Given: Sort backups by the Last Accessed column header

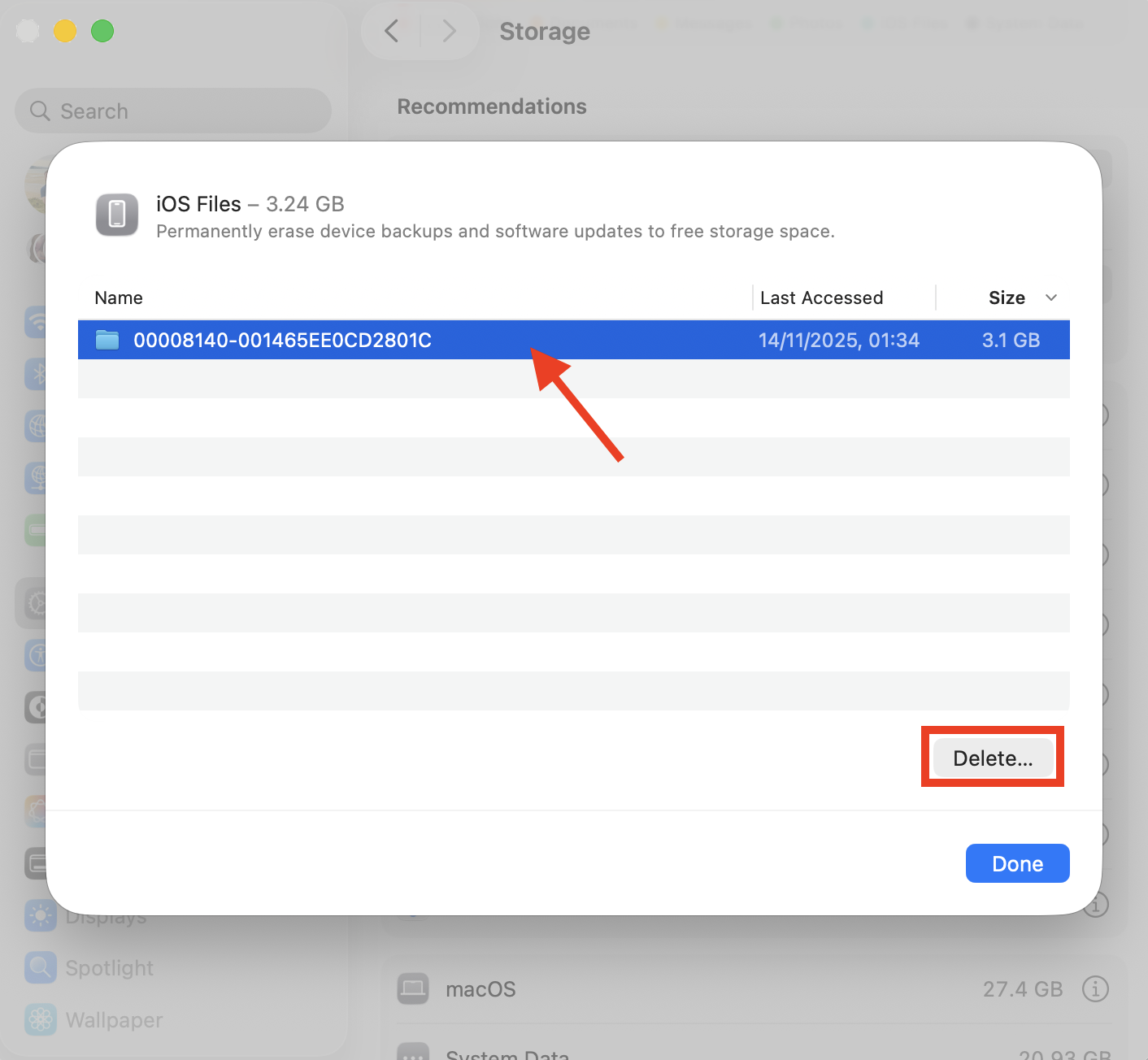Looking at the screenshot, I should click(821, 298).
